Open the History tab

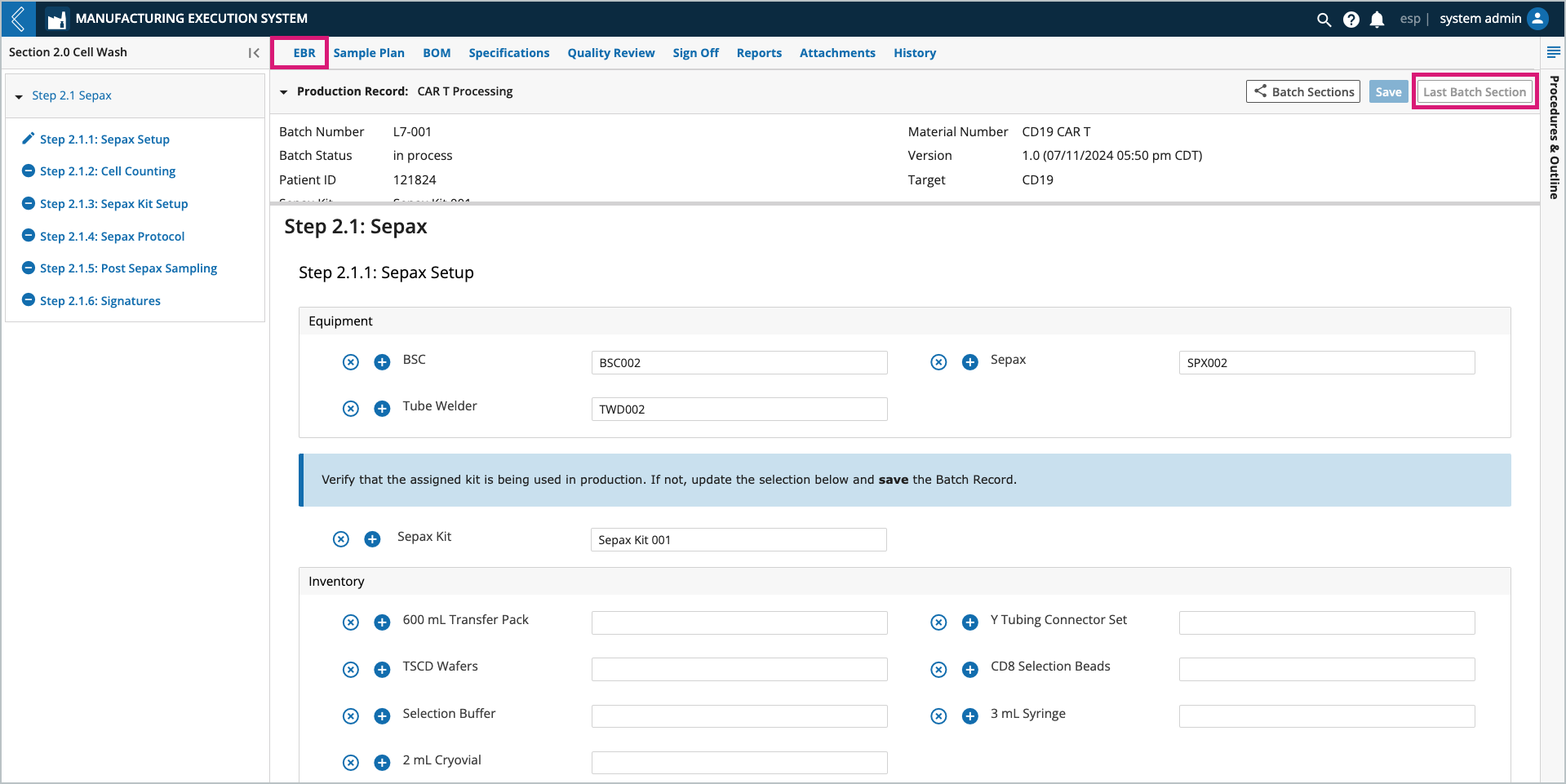pos(915,53)
